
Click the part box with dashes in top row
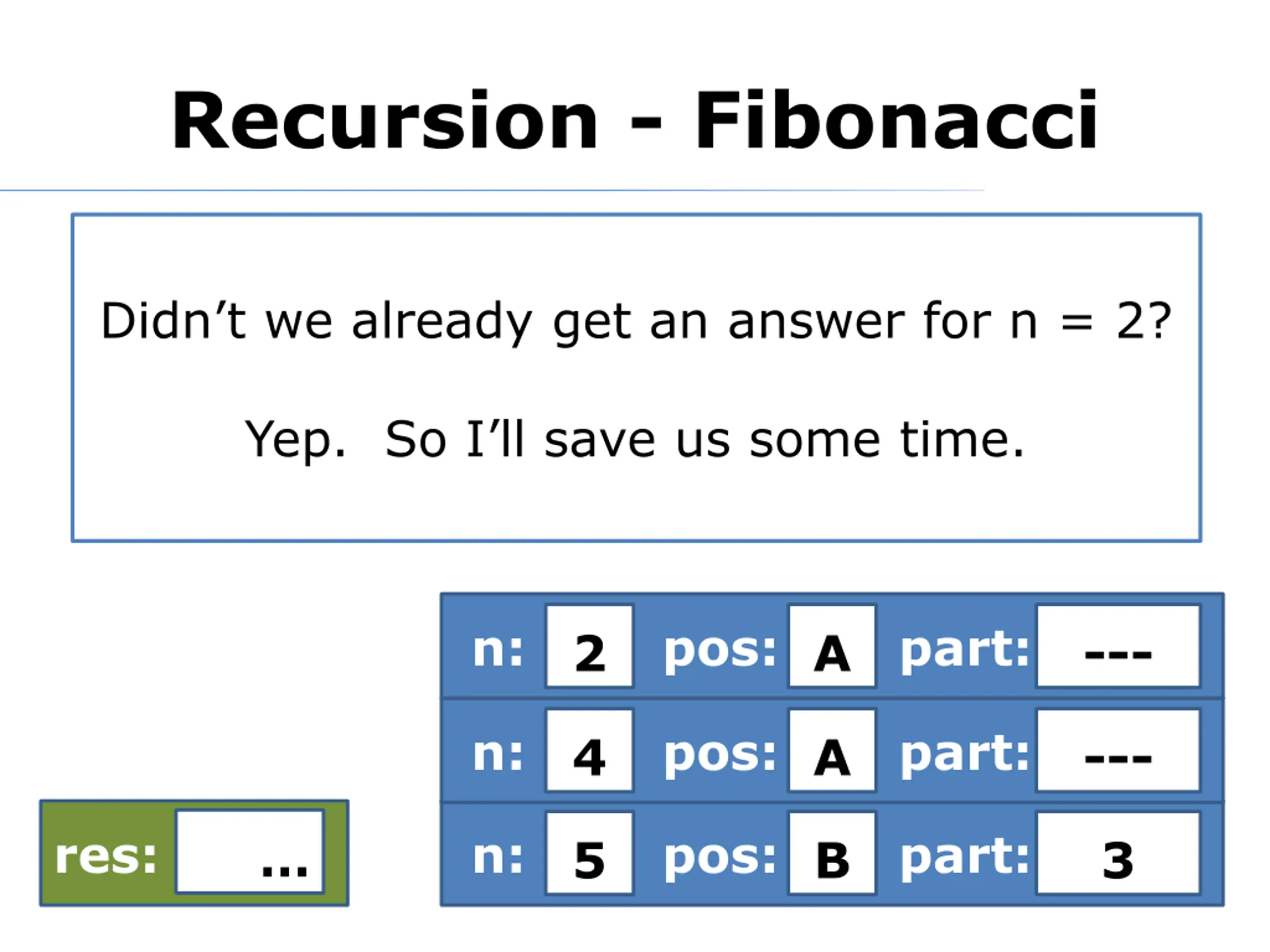(1118, 646)
